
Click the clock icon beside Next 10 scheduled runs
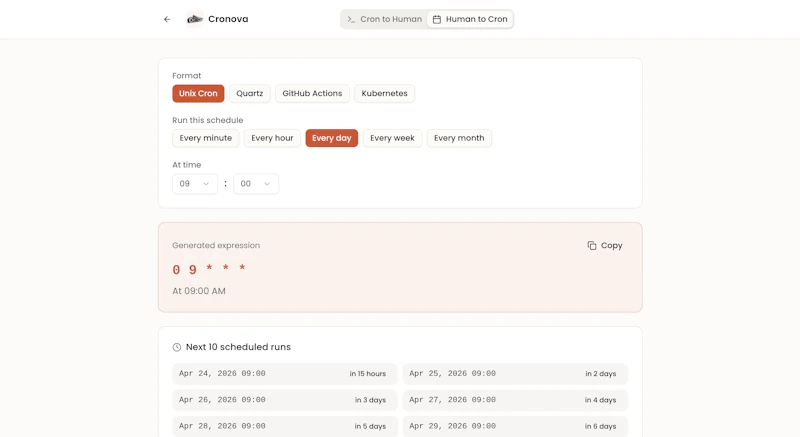click(177, 347)
